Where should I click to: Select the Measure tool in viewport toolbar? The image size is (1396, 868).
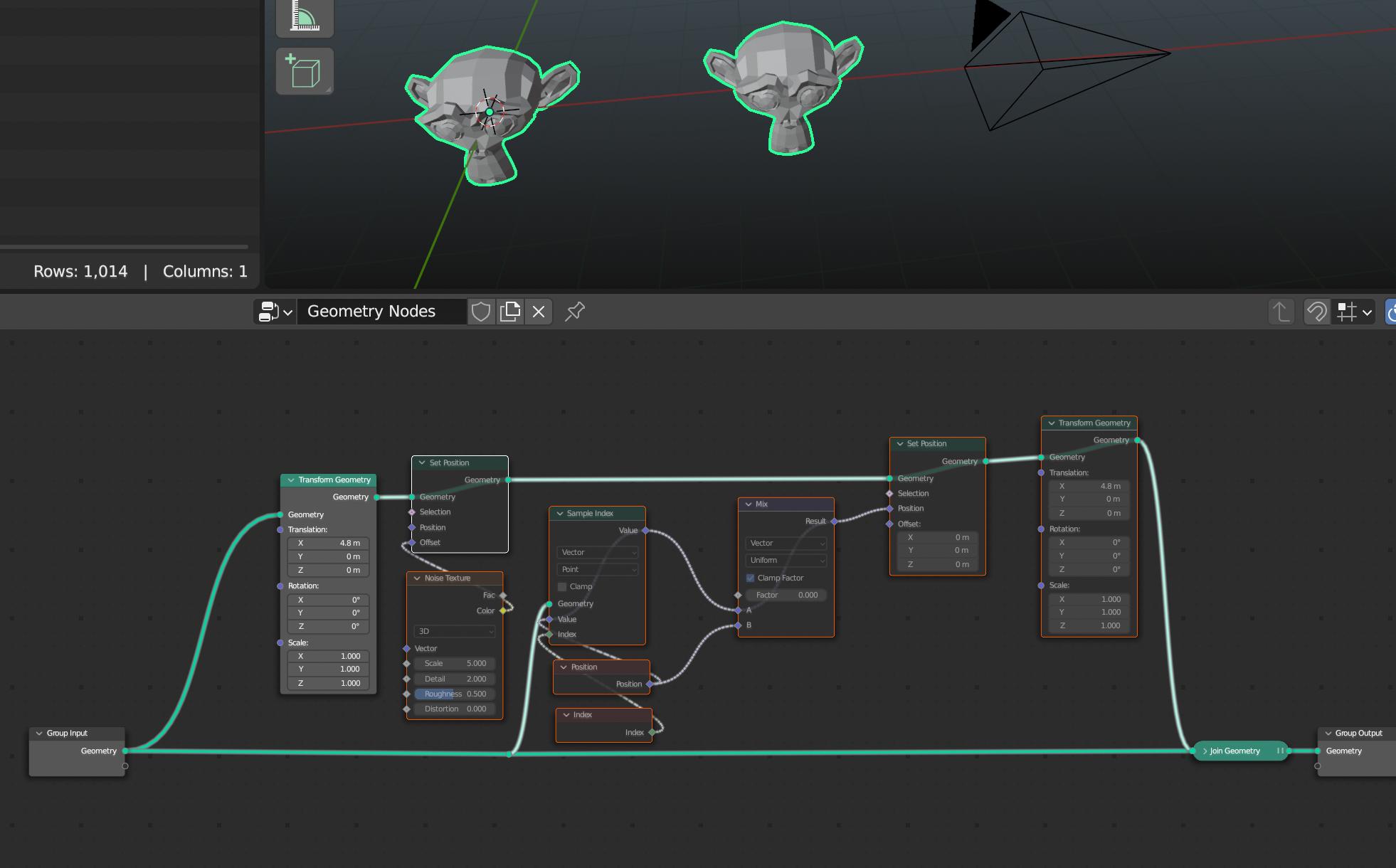(x=305, y=16)
